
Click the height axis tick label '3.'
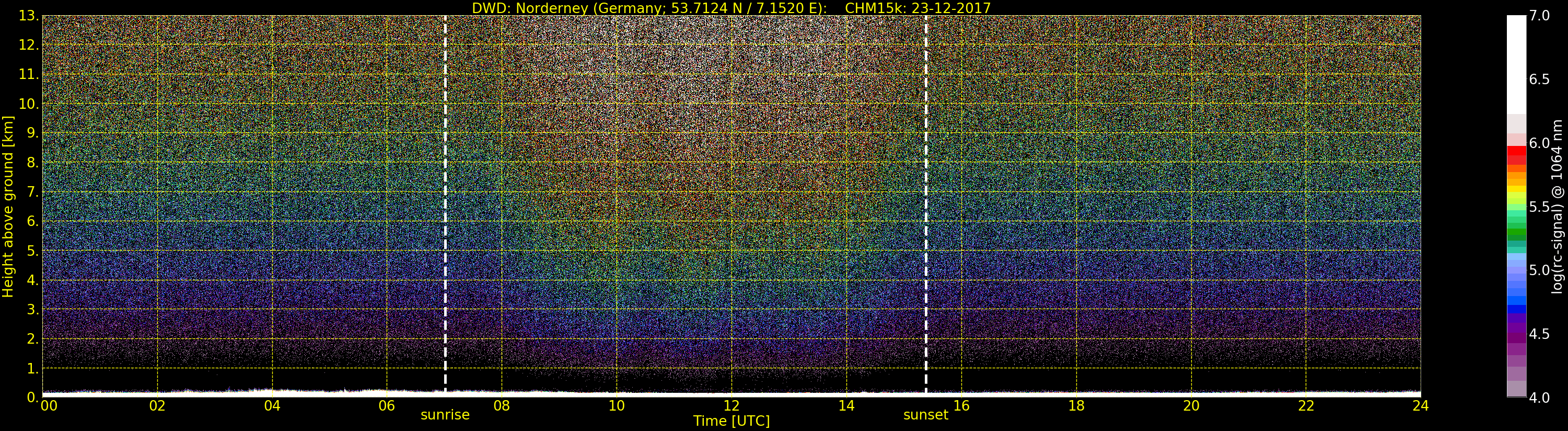(x=33, y=309)
